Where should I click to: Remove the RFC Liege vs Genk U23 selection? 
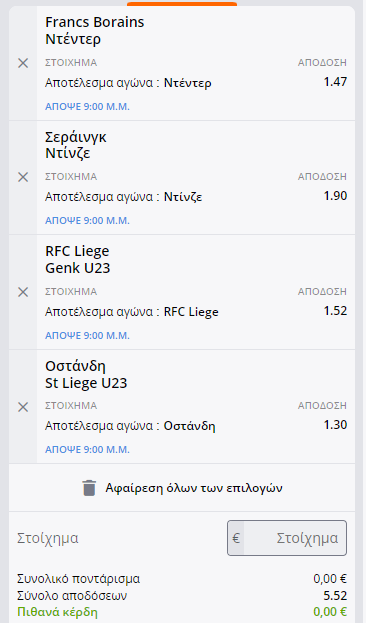(23, 292)
